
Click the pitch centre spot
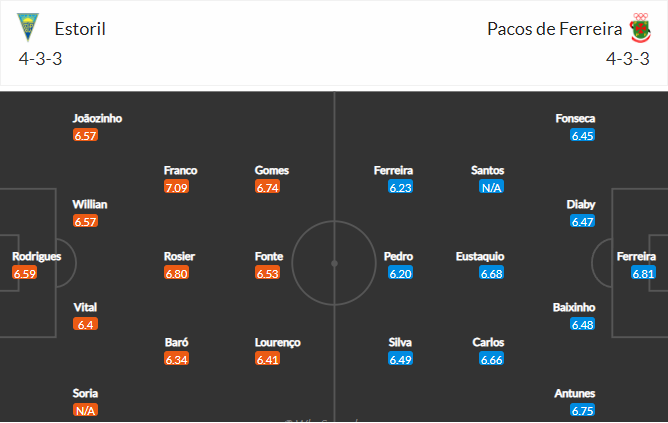(x=334, y=263)
